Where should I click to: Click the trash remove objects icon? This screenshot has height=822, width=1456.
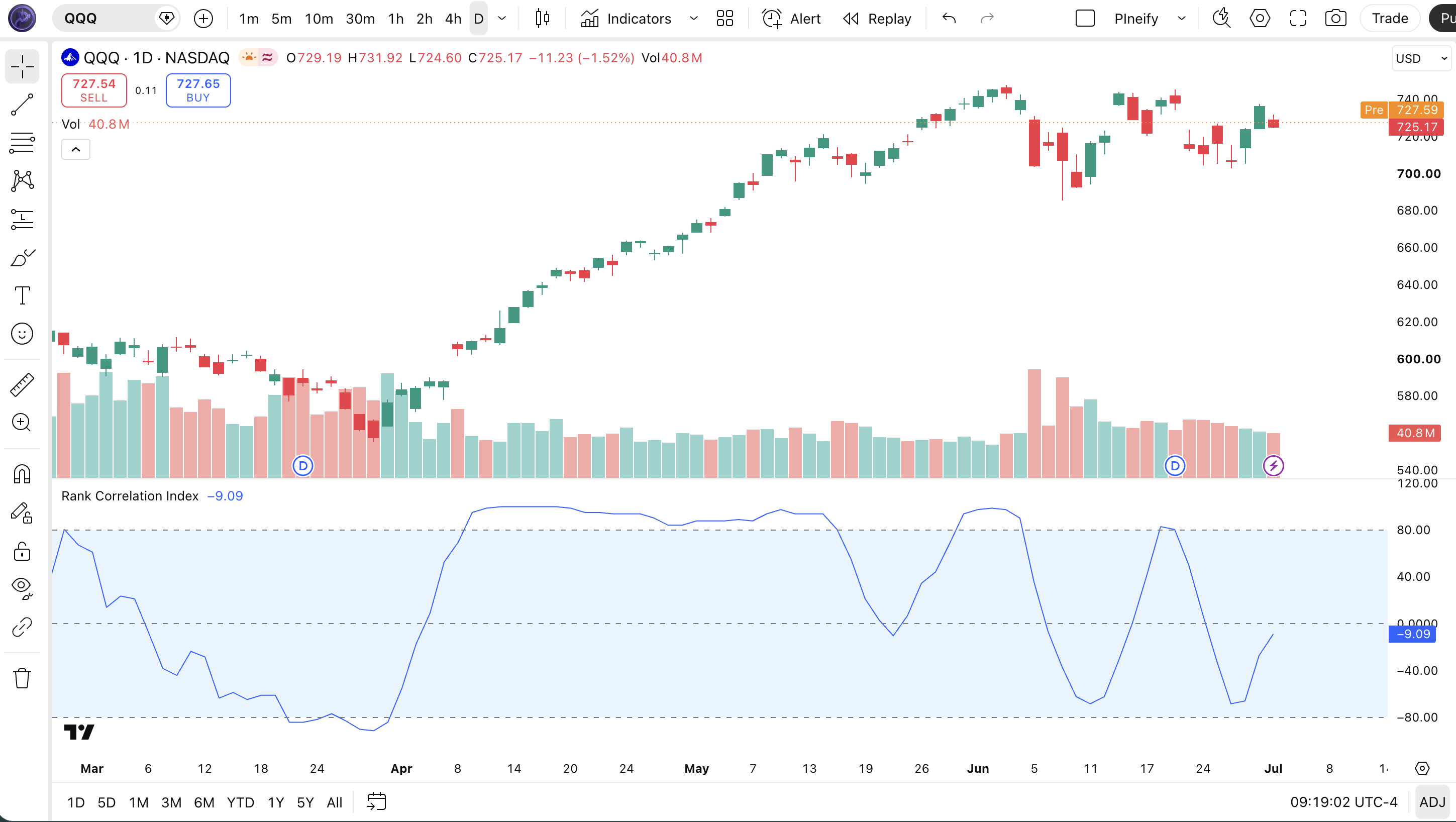pyautogui.click(x=22, y=678)
